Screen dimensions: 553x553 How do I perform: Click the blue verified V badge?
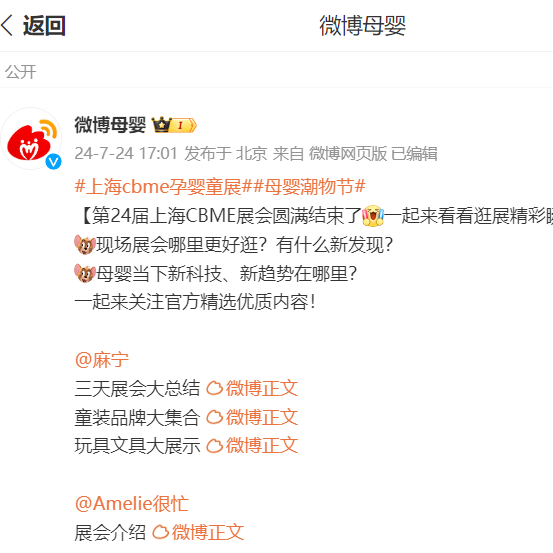click(54, 162)
